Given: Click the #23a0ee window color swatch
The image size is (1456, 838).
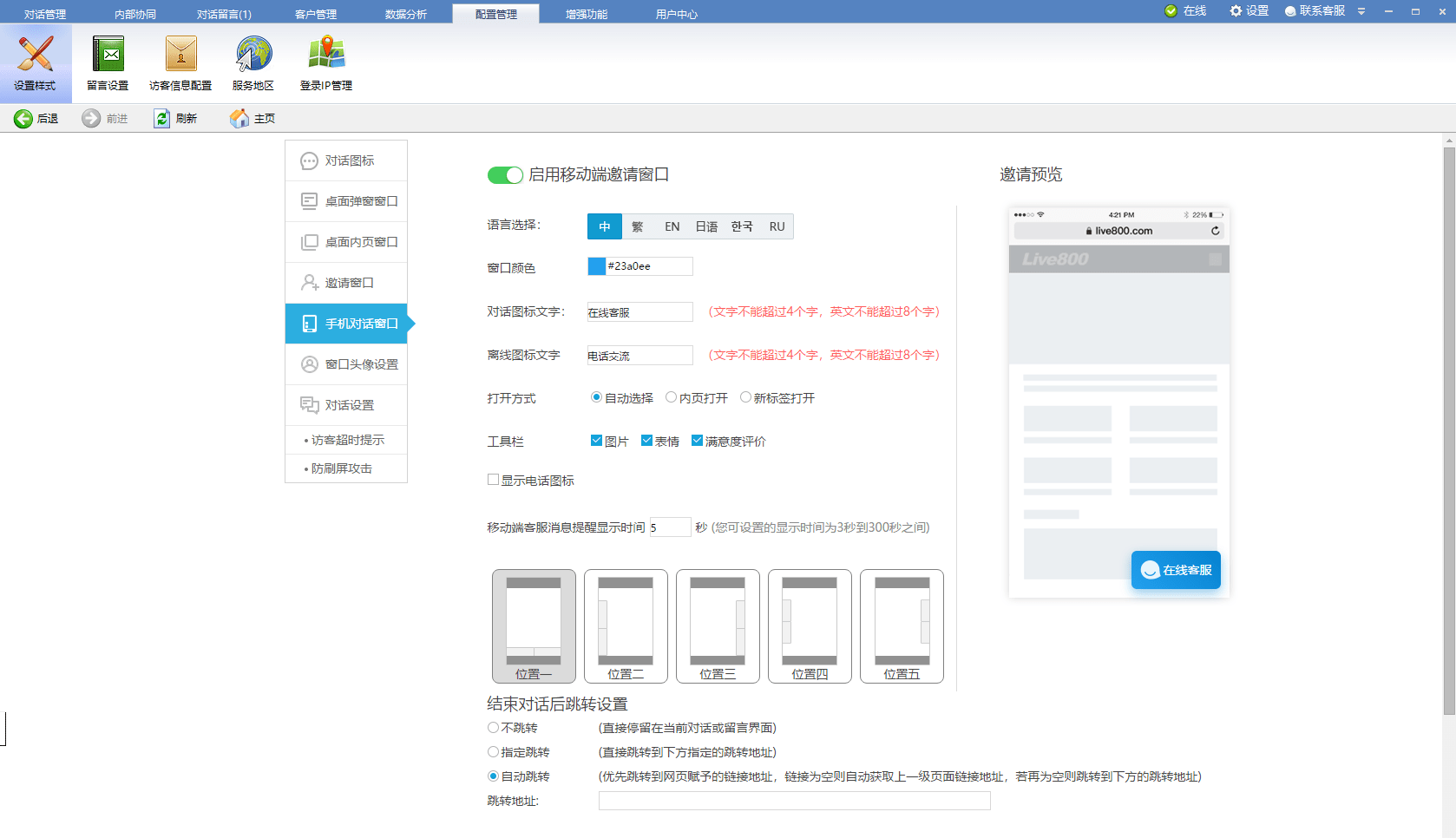Looking at the screenshot, I should click(596, 265).
